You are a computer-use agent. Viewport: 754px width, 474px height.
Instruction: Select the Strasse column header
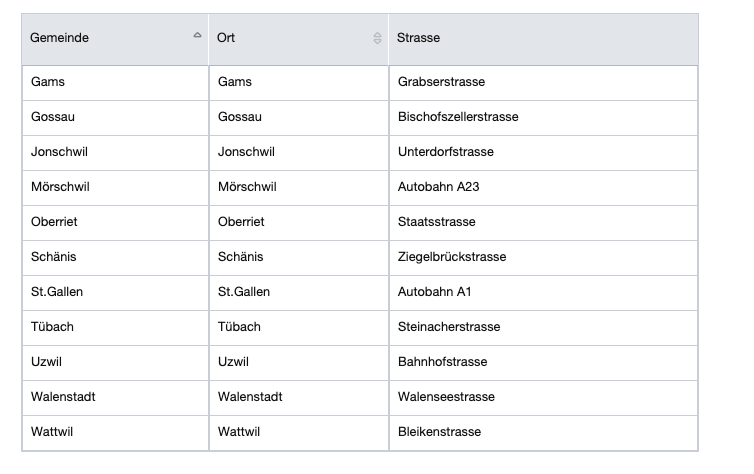pyautogui.click(x=418, y=38)
